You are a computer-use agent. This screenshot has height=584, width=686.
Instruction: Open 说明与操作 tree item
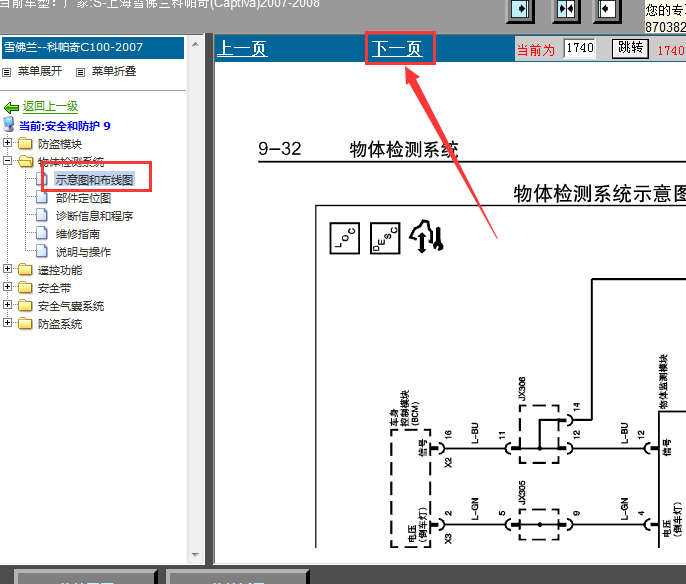point(83,252)
